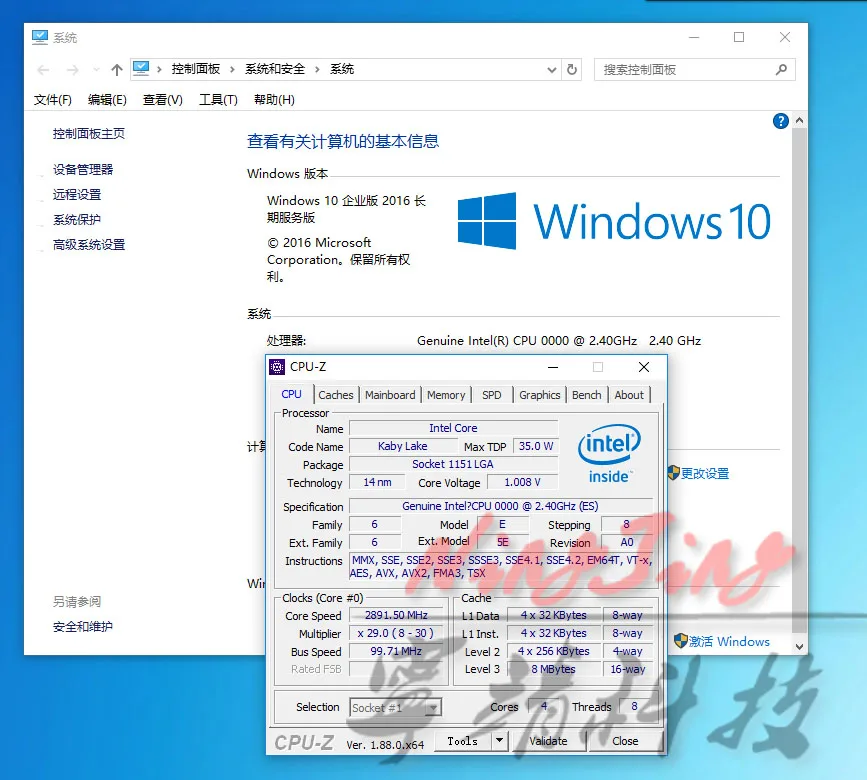Click the 35.0 W Max TDP value
Image resolution: width=867 pixels, height=780 pixels.
click(536, 446)
